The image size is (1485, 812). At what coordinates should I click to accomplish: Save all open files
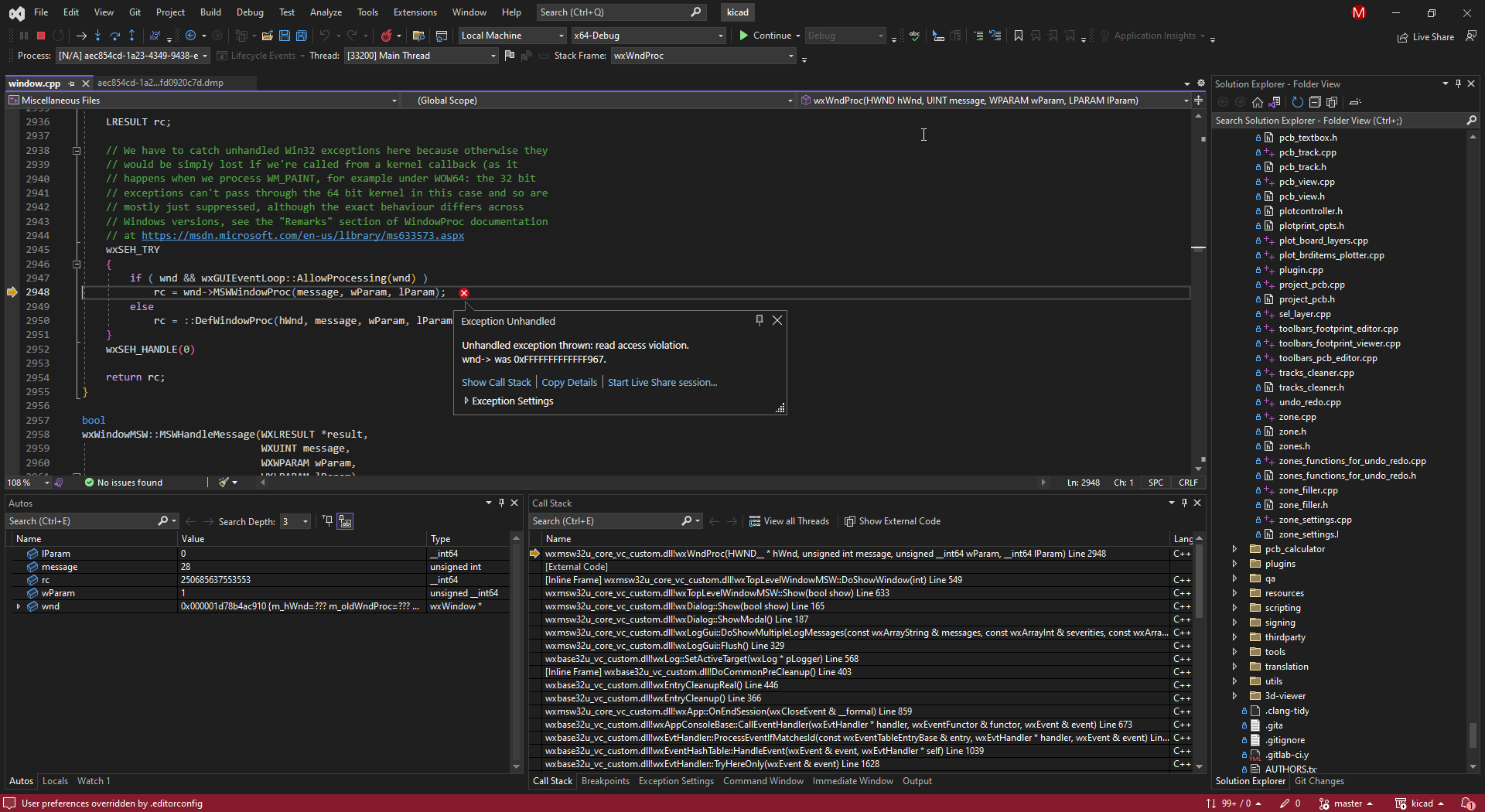pyautogui.click(x=301, y=36)
